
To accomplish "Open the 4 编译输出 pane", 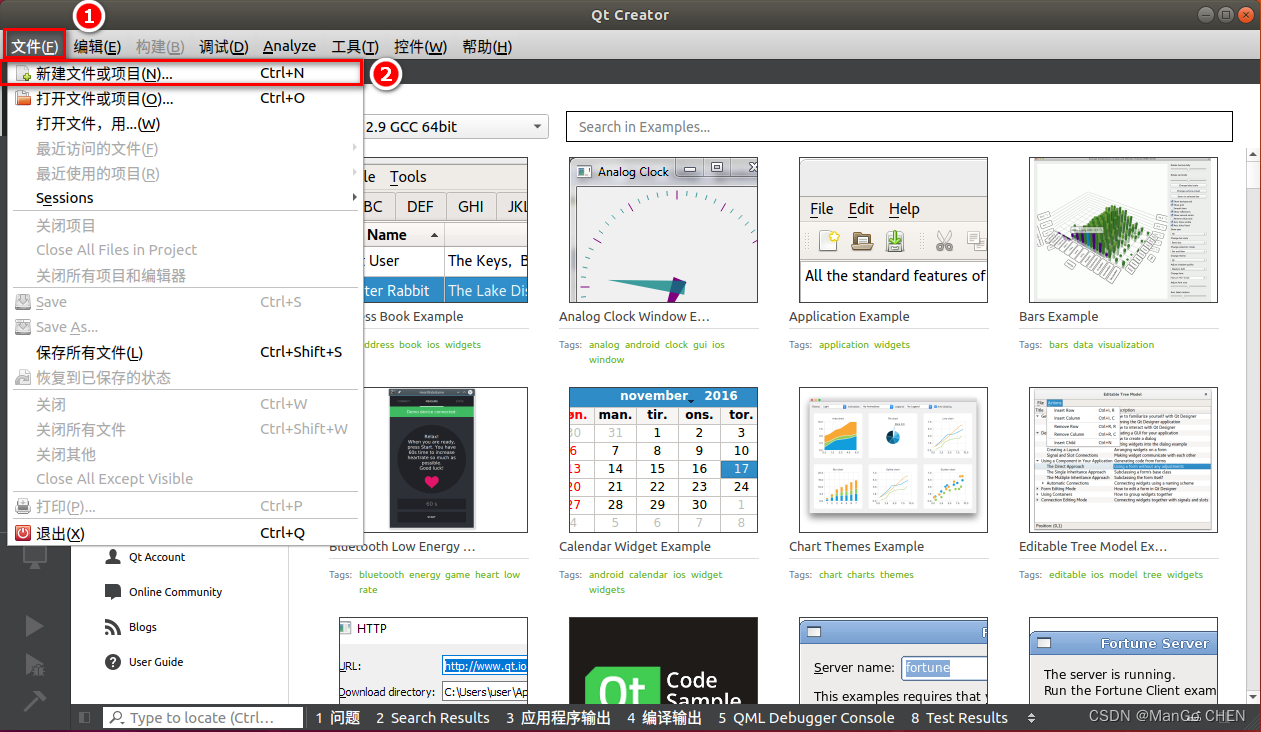I will point(665,718).
